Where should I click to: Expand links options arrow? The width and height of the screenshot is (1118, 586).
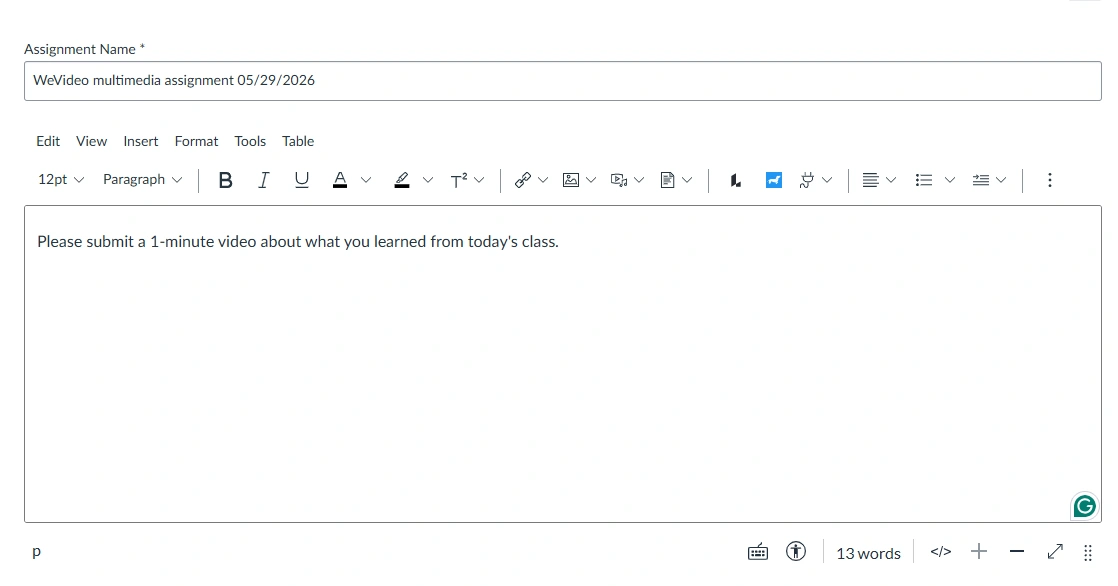(x=543, y=180)
